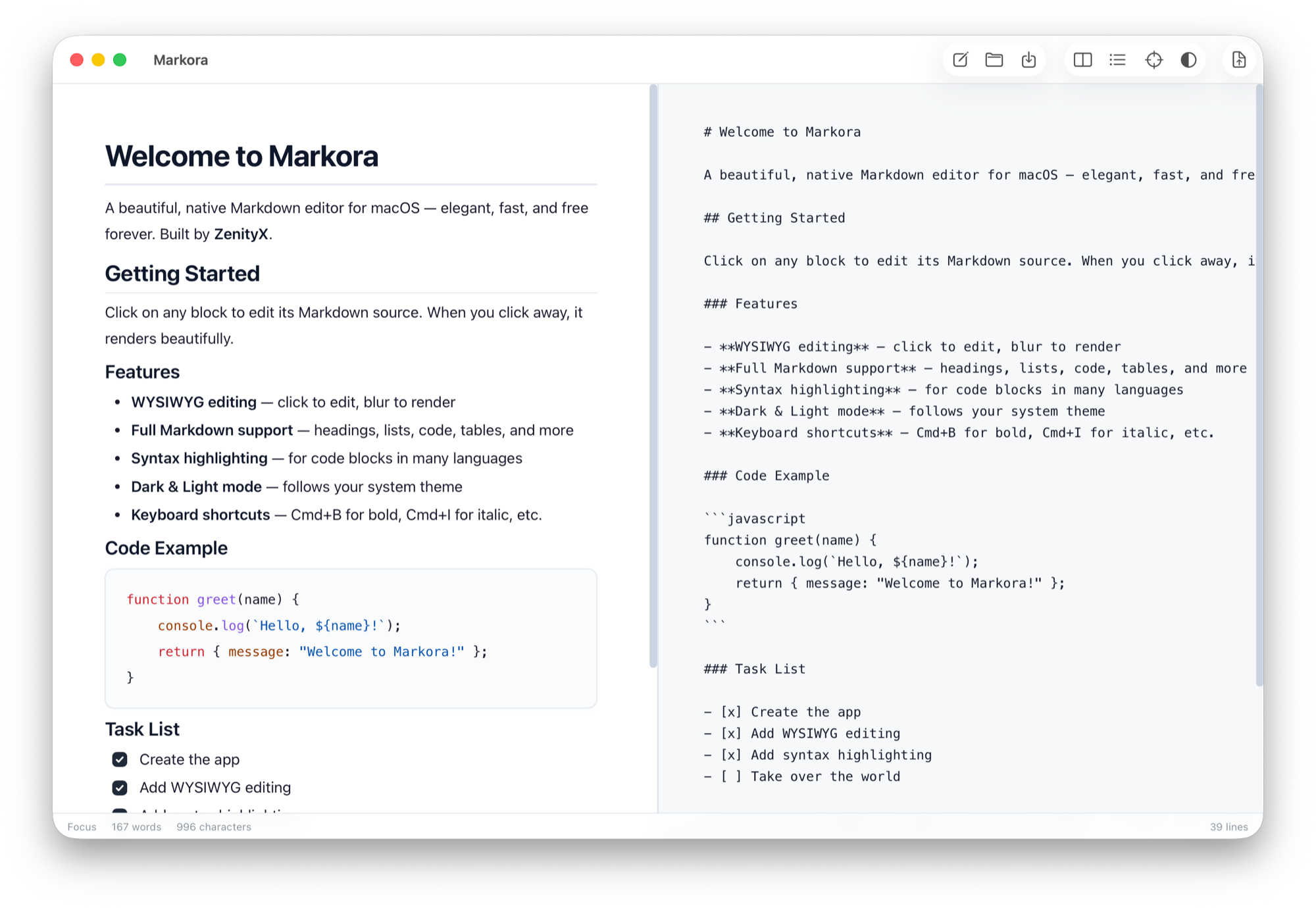
Task: Click '# Welcome to Markora' source line
Action: tap(782, 132)
